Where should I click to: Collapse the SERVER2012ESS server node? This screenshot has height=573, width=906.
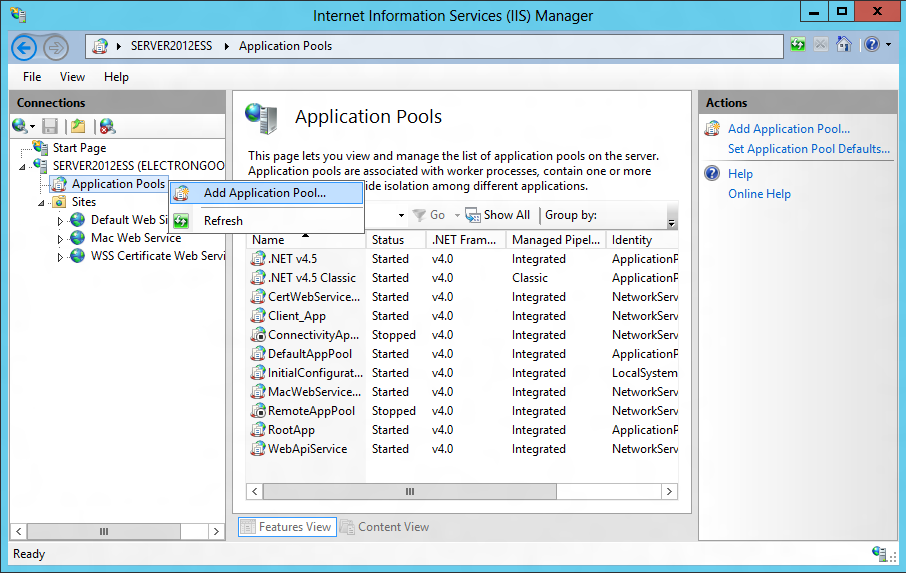pos(23,167)
